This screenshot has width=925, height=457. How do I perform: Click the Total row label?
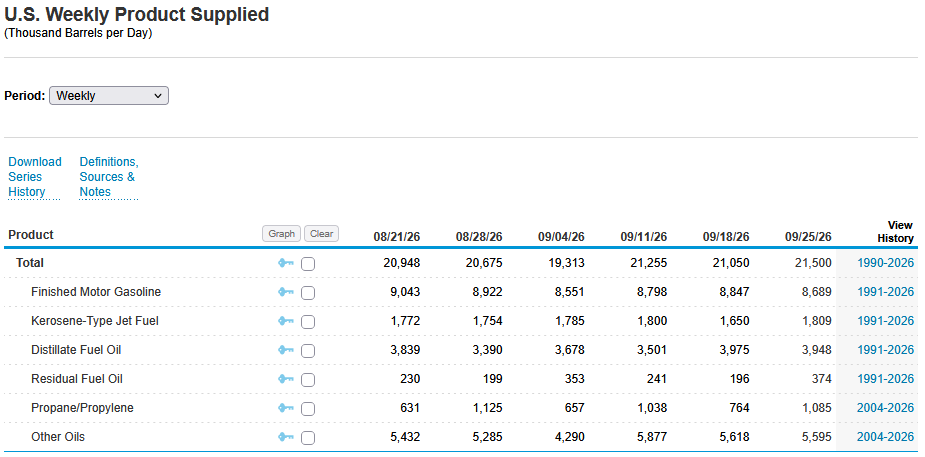(x=30, y=263)
